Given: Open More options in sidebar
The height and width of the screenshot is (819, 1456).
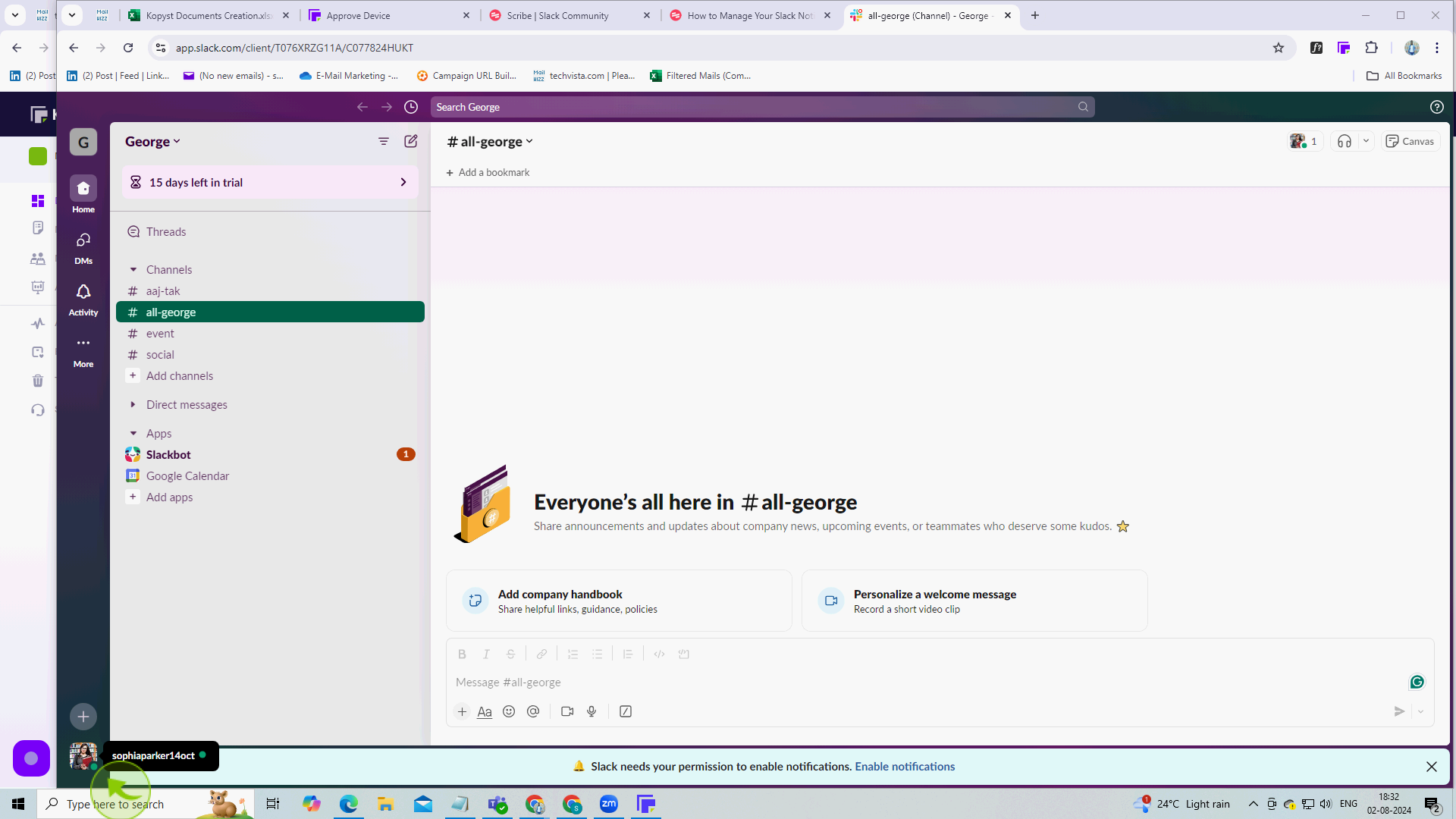Looking at the screenshot, I should [83, 350].
